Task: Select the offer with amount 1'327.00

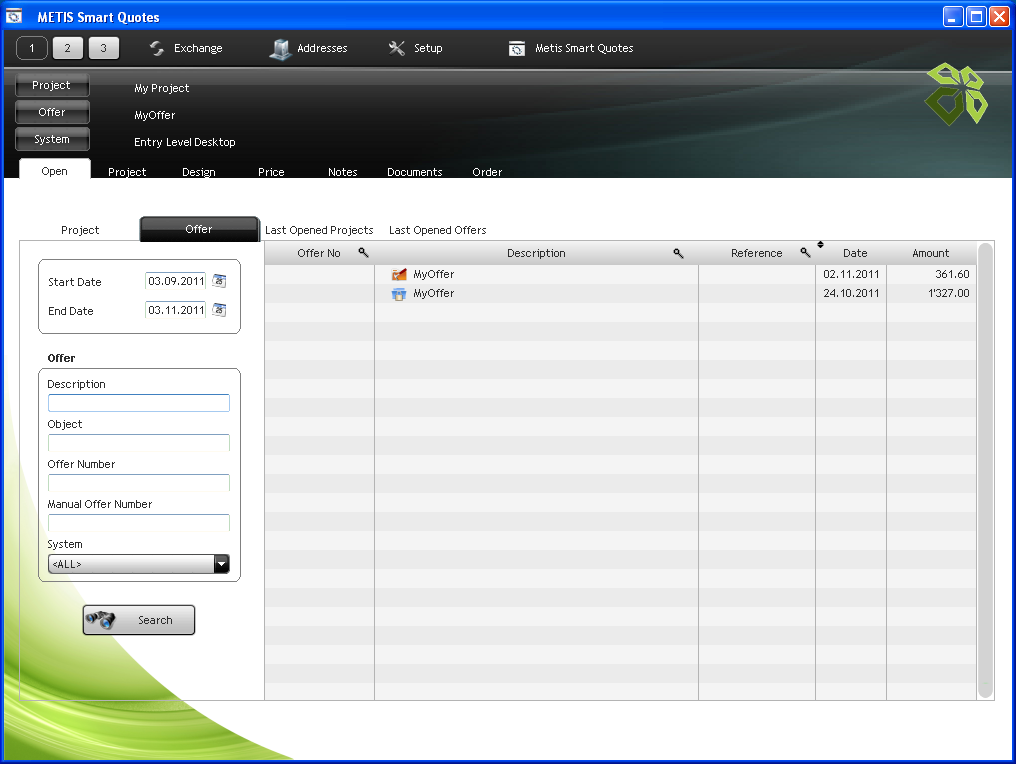Action: tap(620, 294)
